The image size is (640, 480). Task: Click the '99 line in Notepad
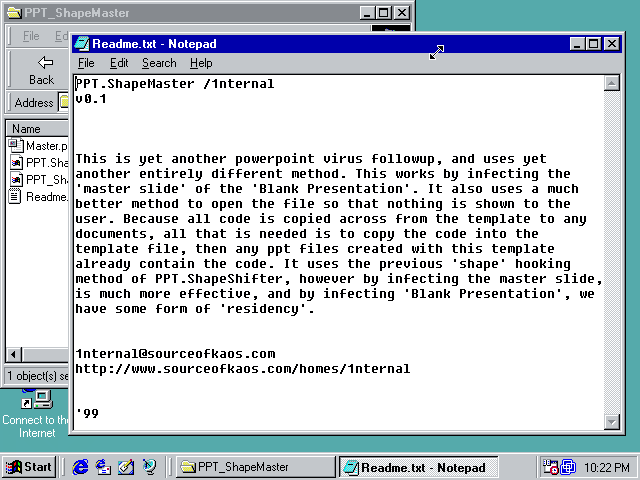click(87, 413)
